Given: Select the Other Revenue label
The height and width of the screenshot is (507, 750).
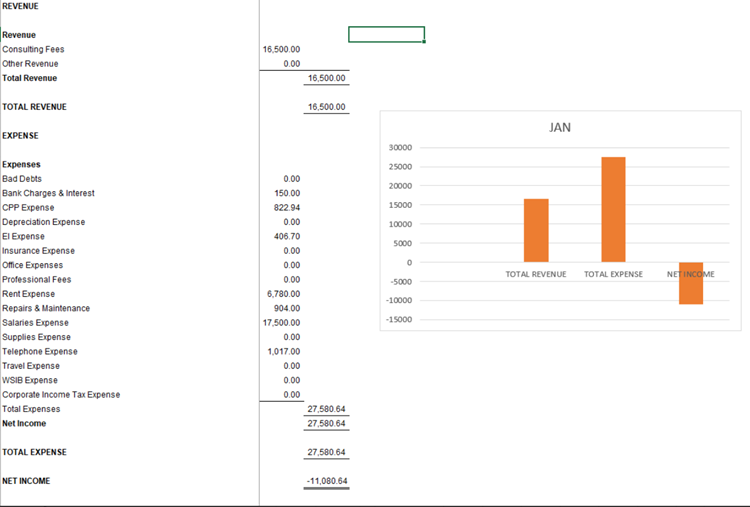Looking at the screenshot, I should point(30,64).
